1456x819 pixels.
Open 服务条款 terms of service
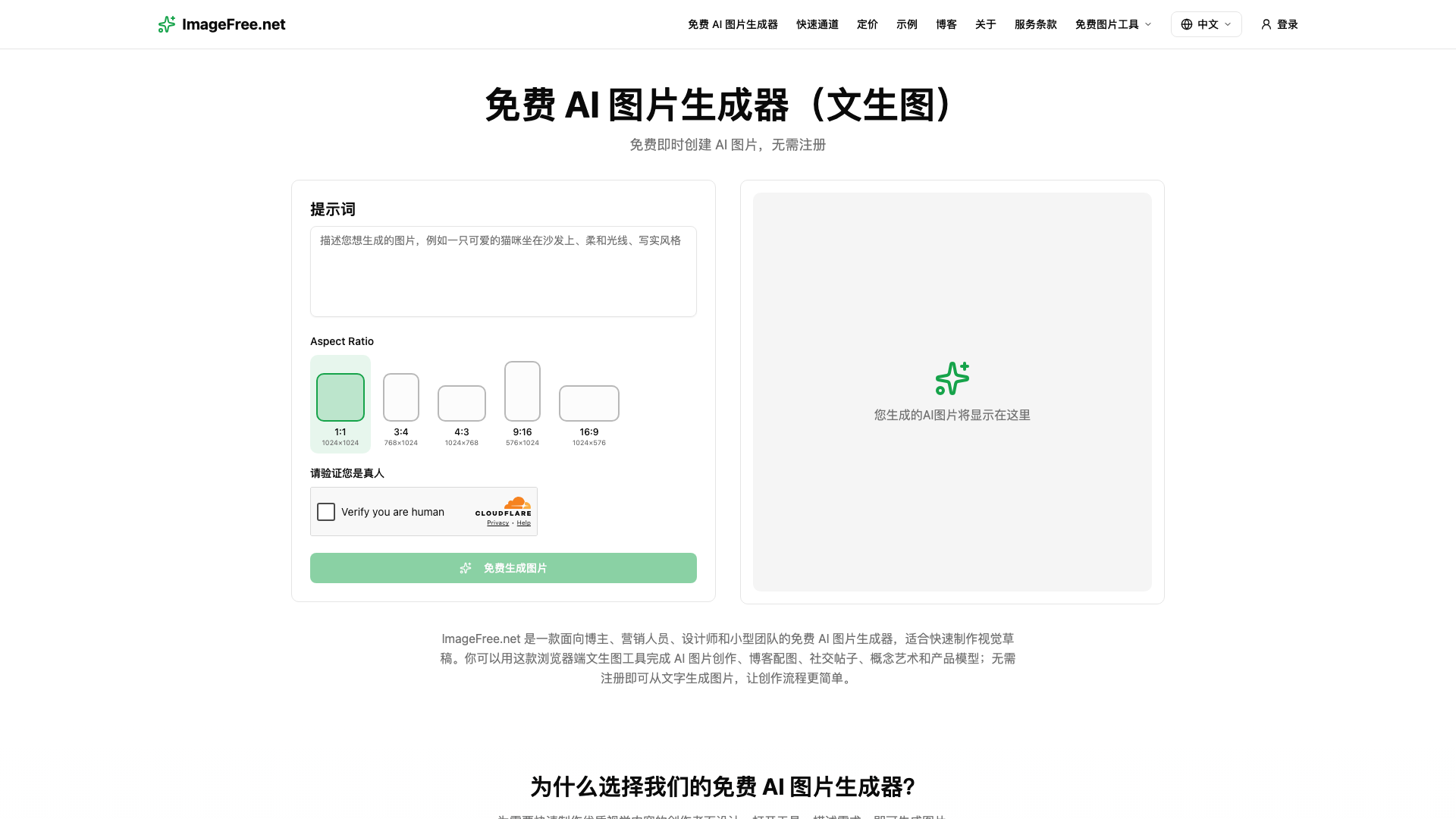coord(1036,24)
